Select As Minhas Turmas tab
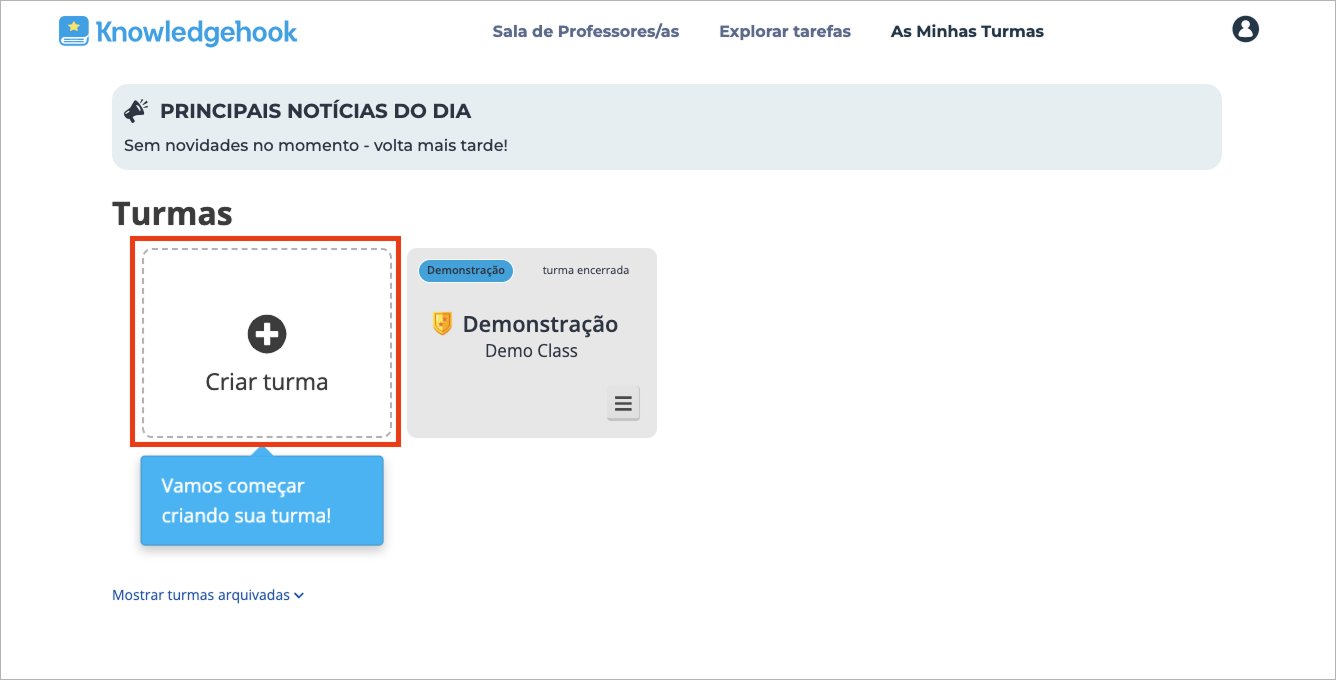1336x680 pixels. click(967, 31)
